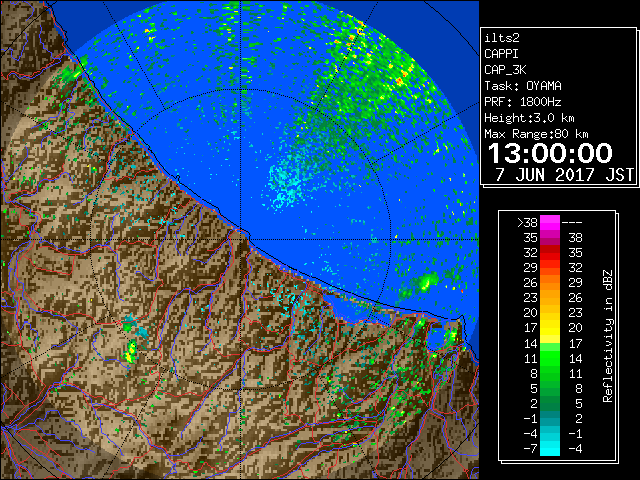Click the 'CAP_3K' label

click(x=505, y=70)
